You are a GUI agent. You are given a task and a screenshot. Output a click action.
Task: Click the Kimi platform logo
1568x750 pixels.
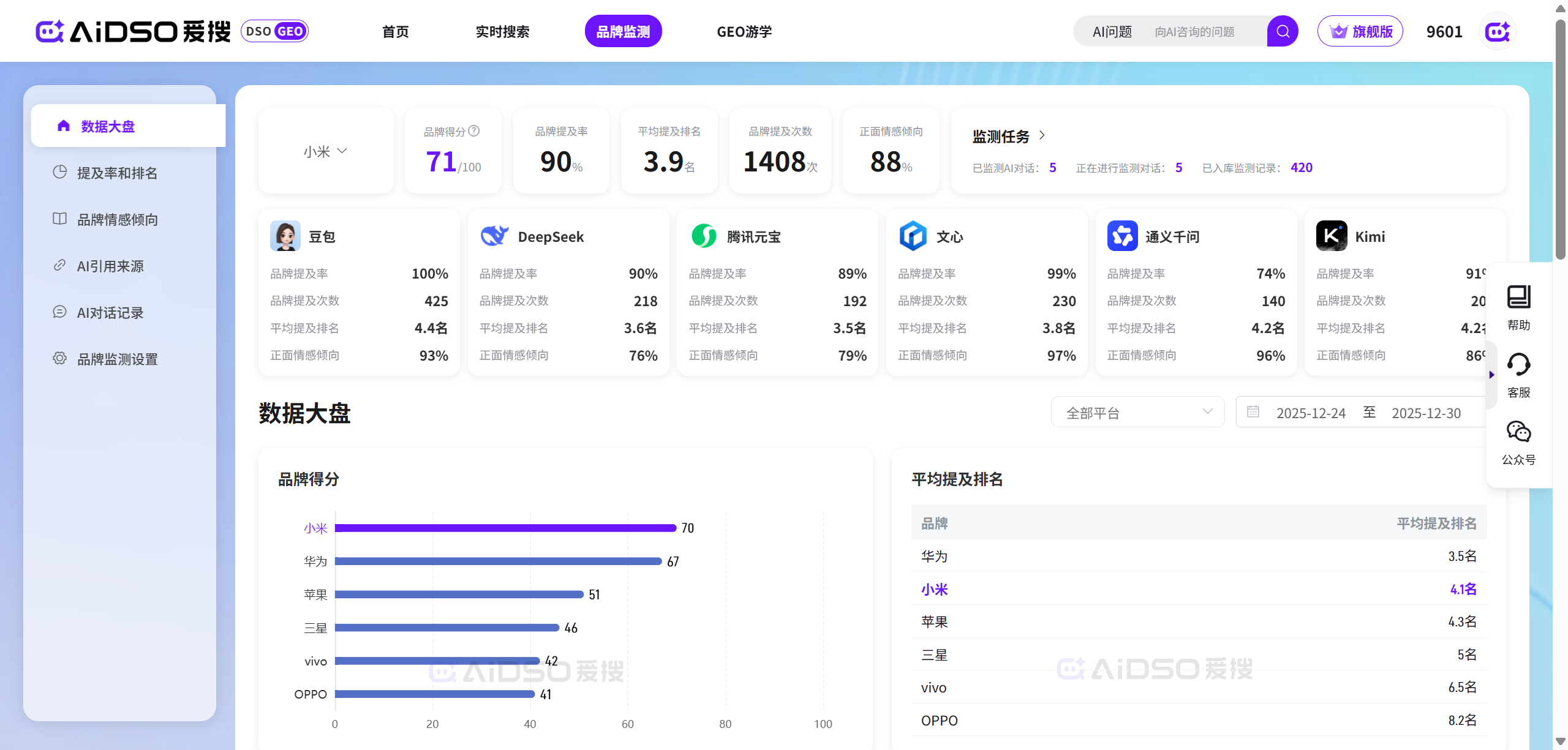coord(1331,236)
